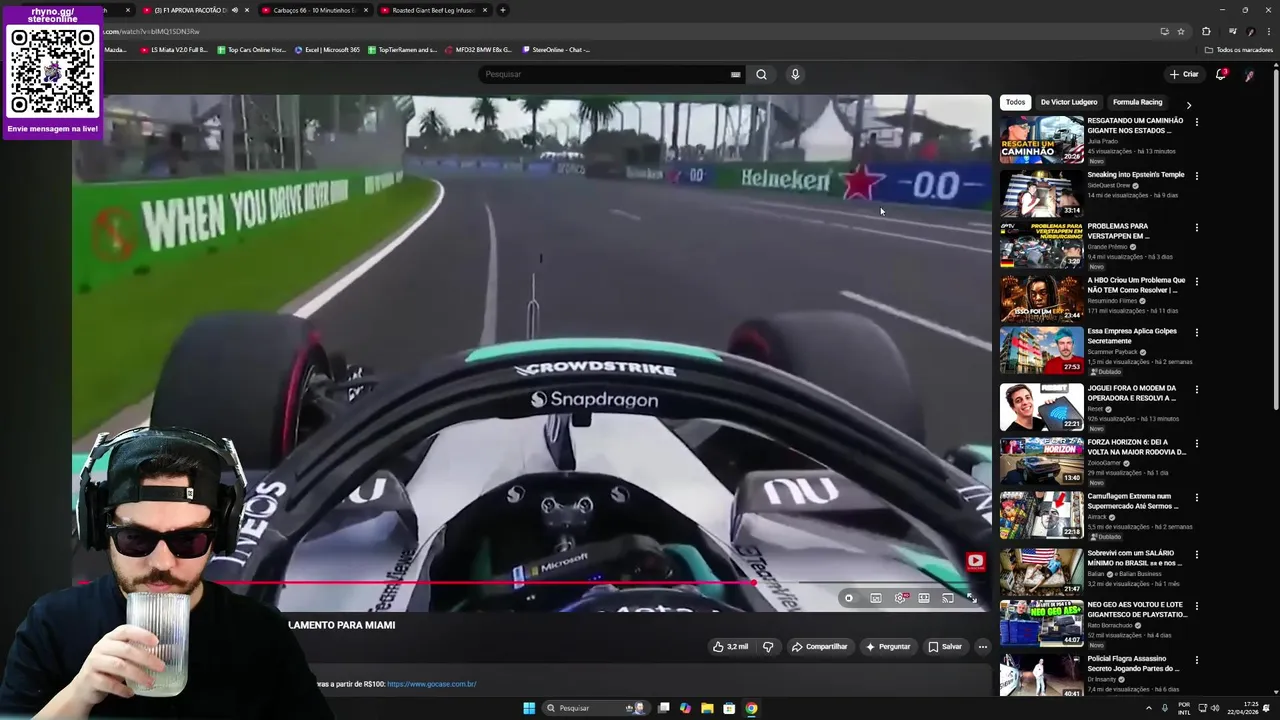Open the on-screen keyboard icon in search box

(x=735, y=74)
